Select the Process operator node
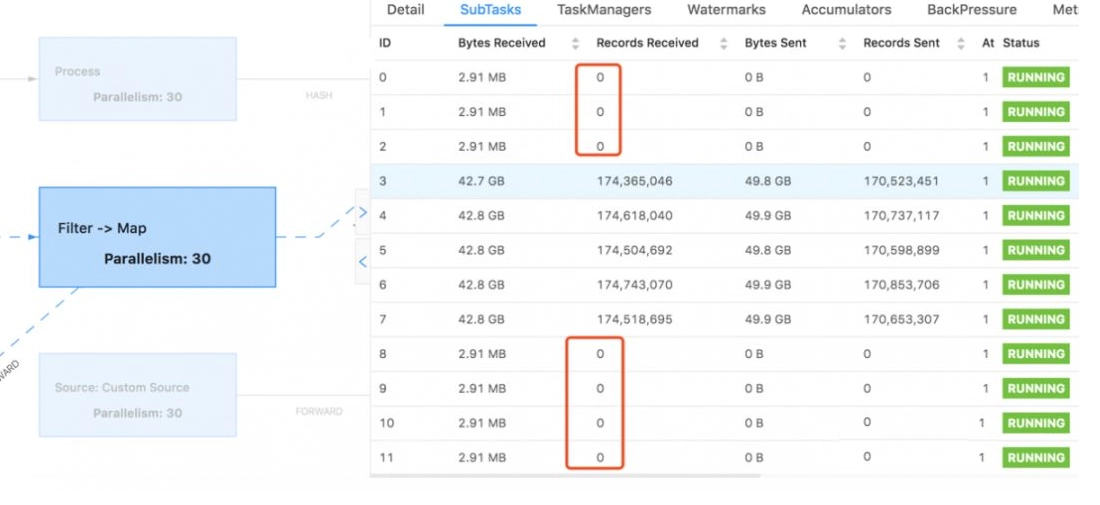This screenshot has width=1100, height=505. pyautogui.click(x=138, y=79)
